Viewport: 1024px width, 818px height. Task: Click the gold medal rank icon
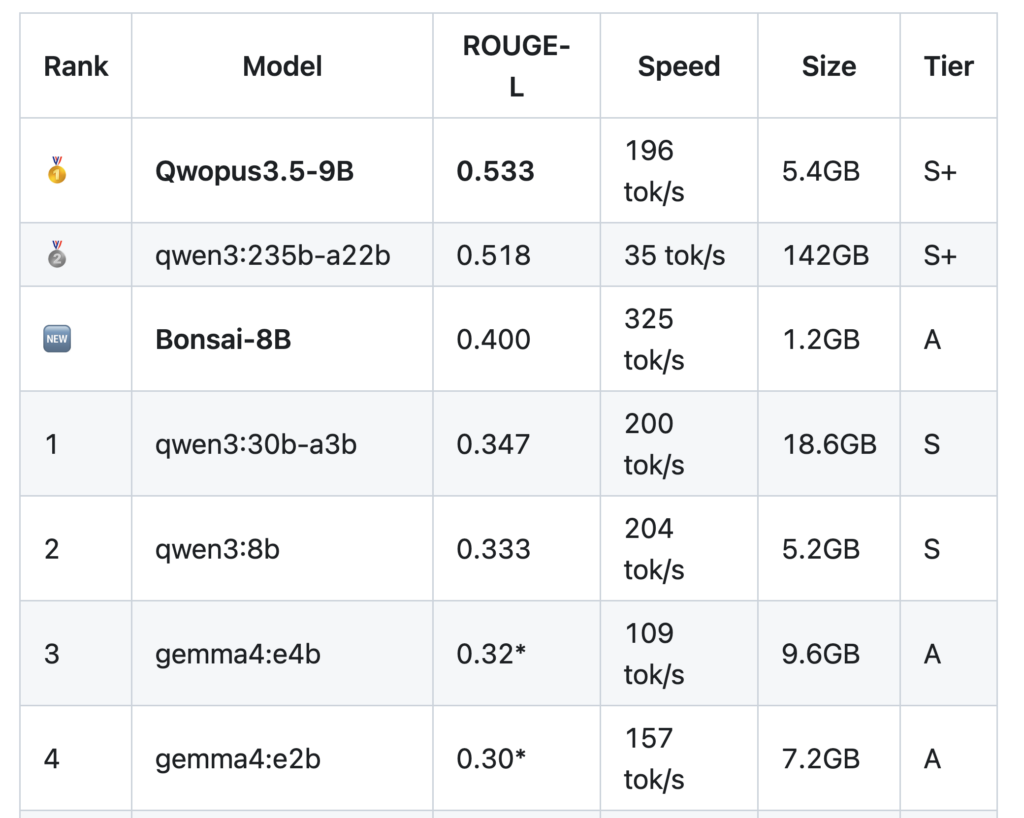click(58, 170)
